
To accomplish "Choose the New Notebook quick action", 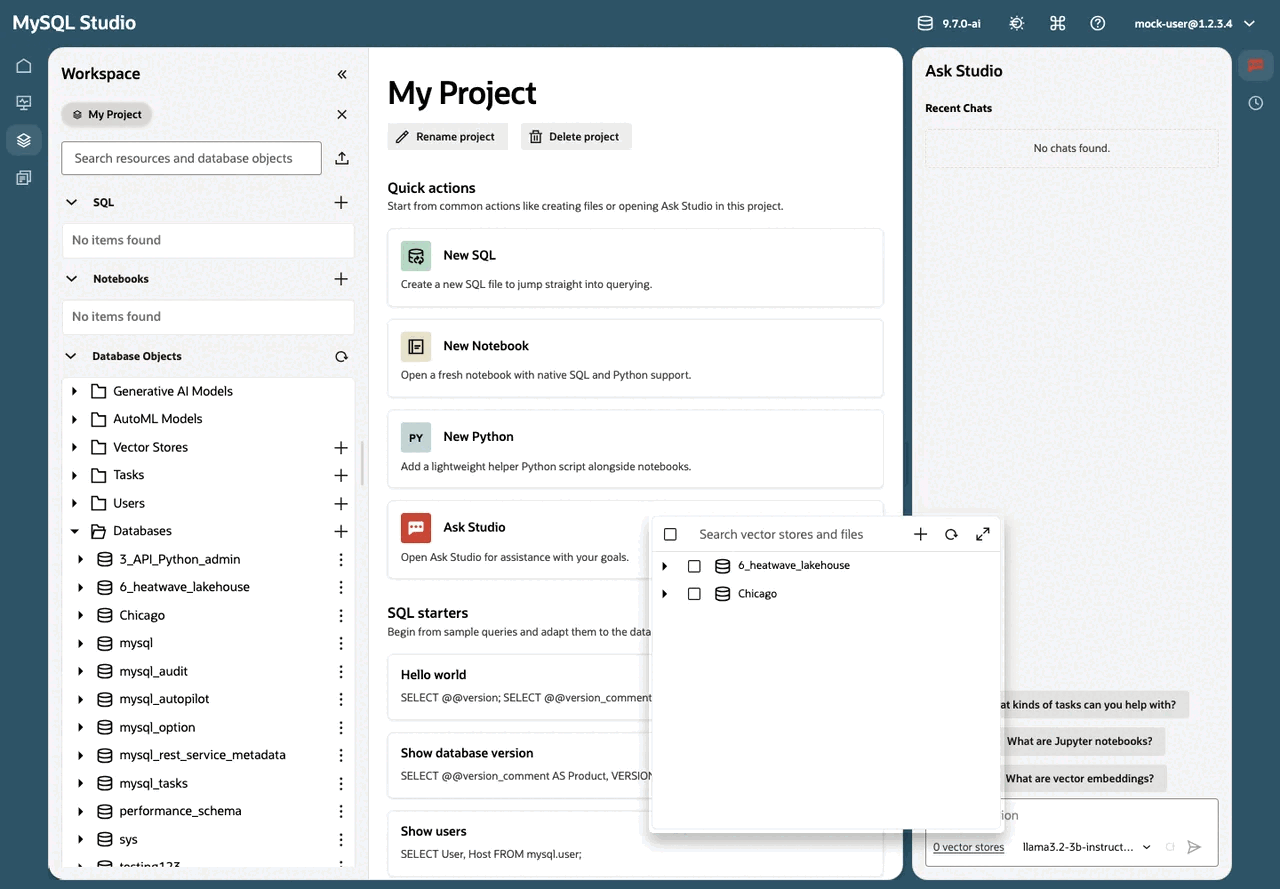I will coord(635,358).
